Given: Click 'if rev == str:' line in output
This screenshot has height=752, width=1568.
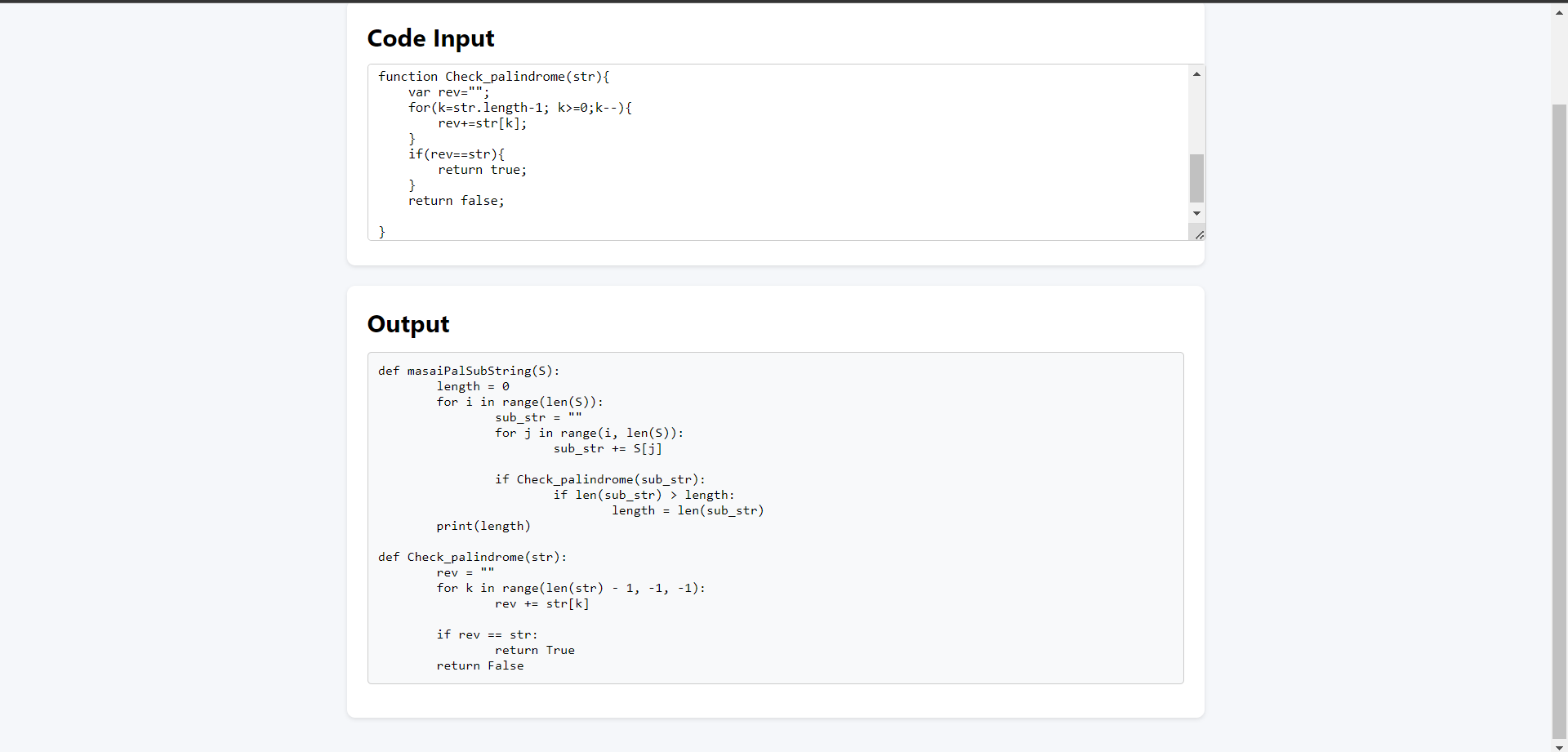Looking at the screenshot, I should [487, 634].
